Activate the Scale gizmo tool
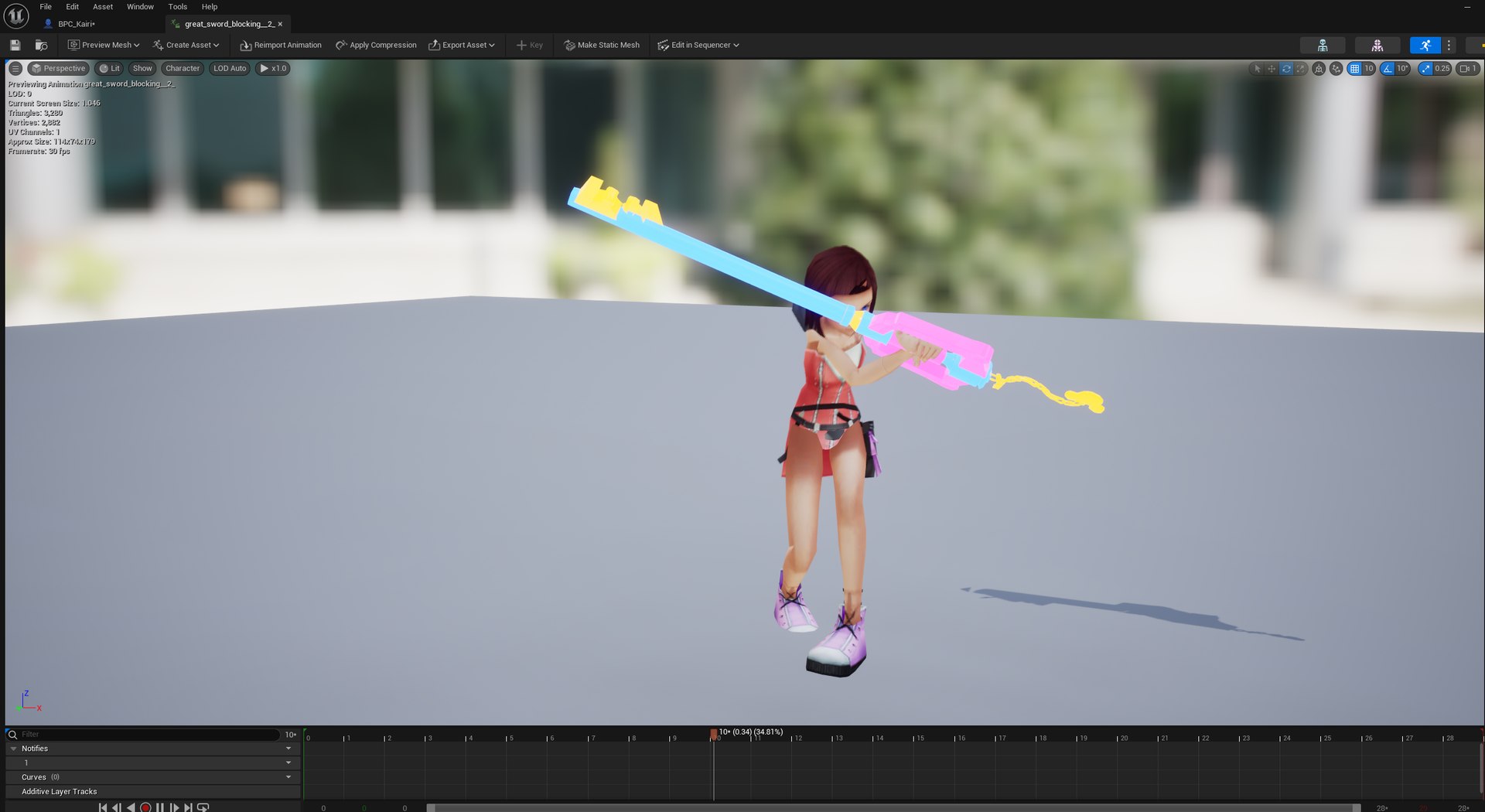Viewport: 1485px width, 812px height. [x=1301, y=69]
